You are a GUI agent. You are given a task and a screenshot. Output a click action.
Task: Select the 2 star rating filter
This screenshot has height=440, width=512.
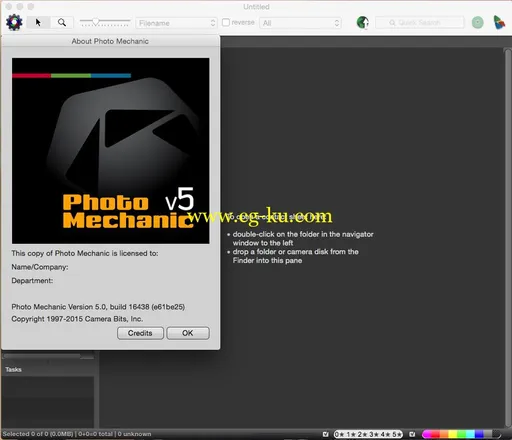[362, 434]
